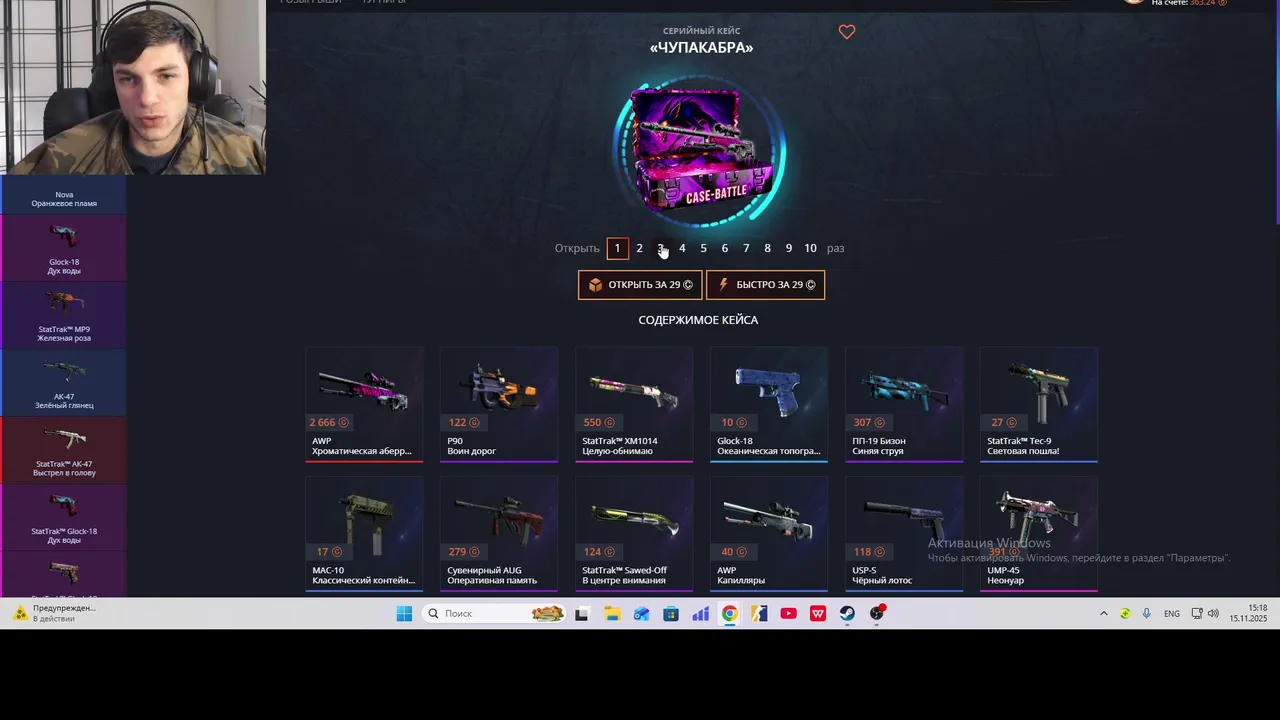Select open 6 times

point(725,248)
